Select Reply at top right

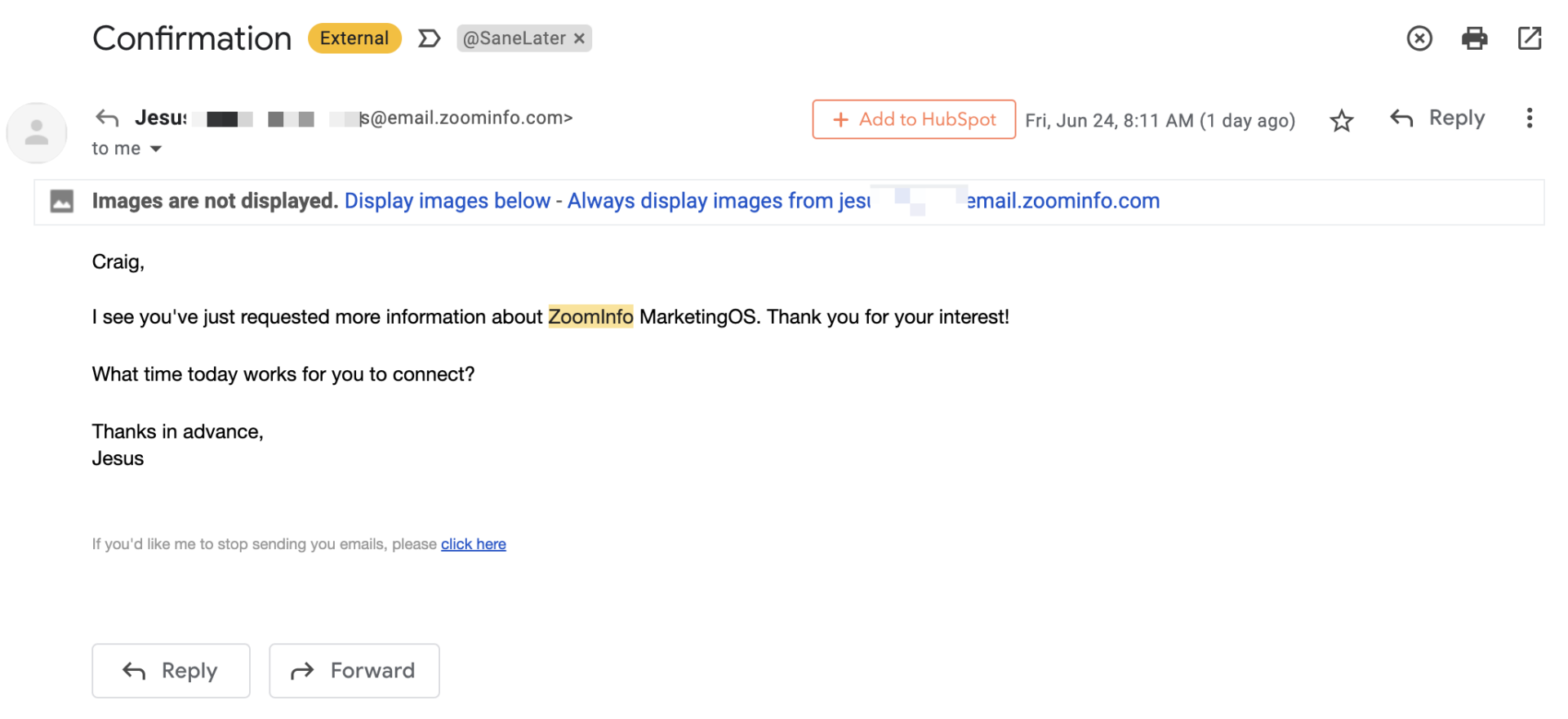(1455, 118)
